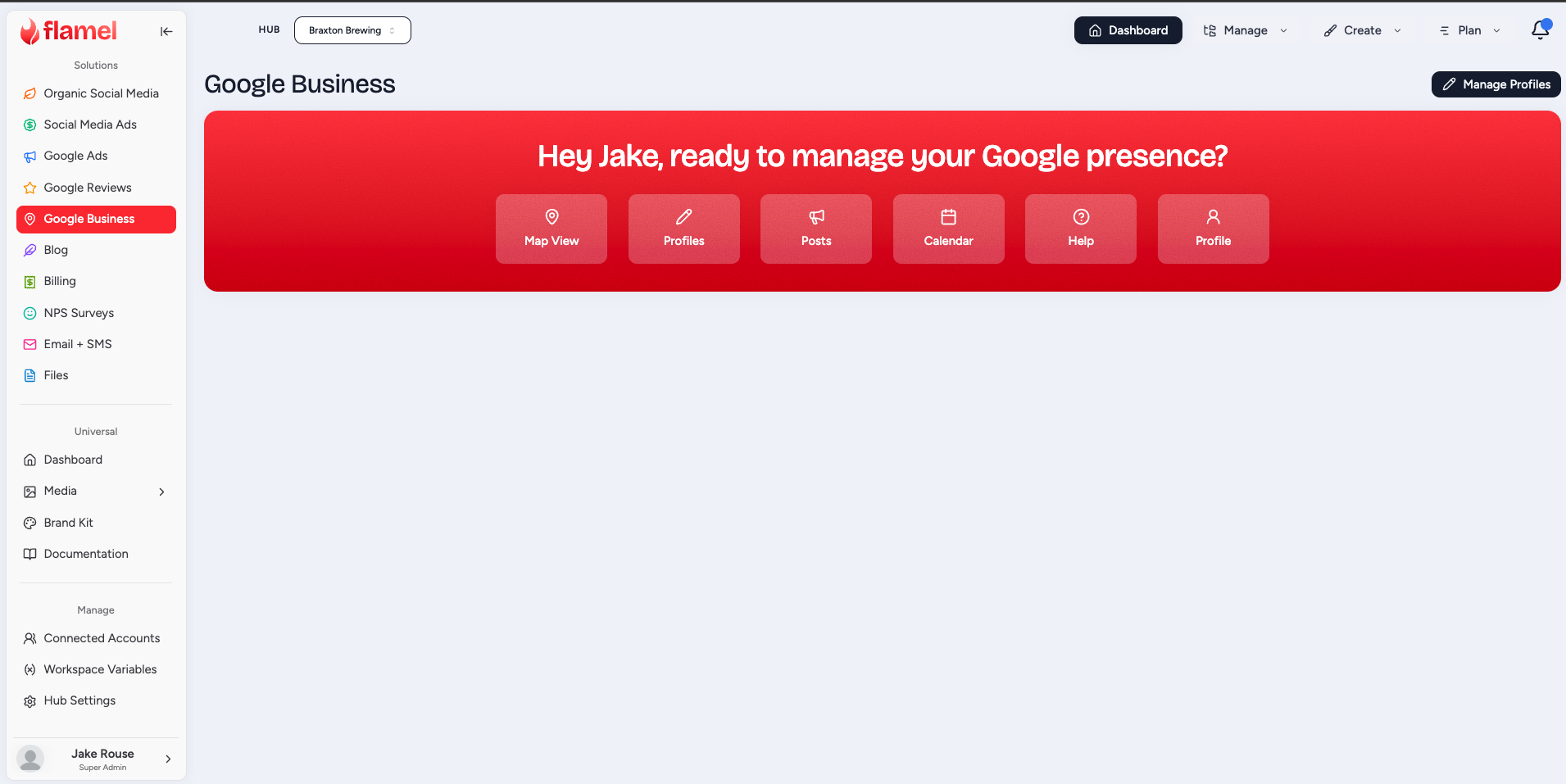
Task: Click the Billing dollar icon
Action: click(30, 282)
